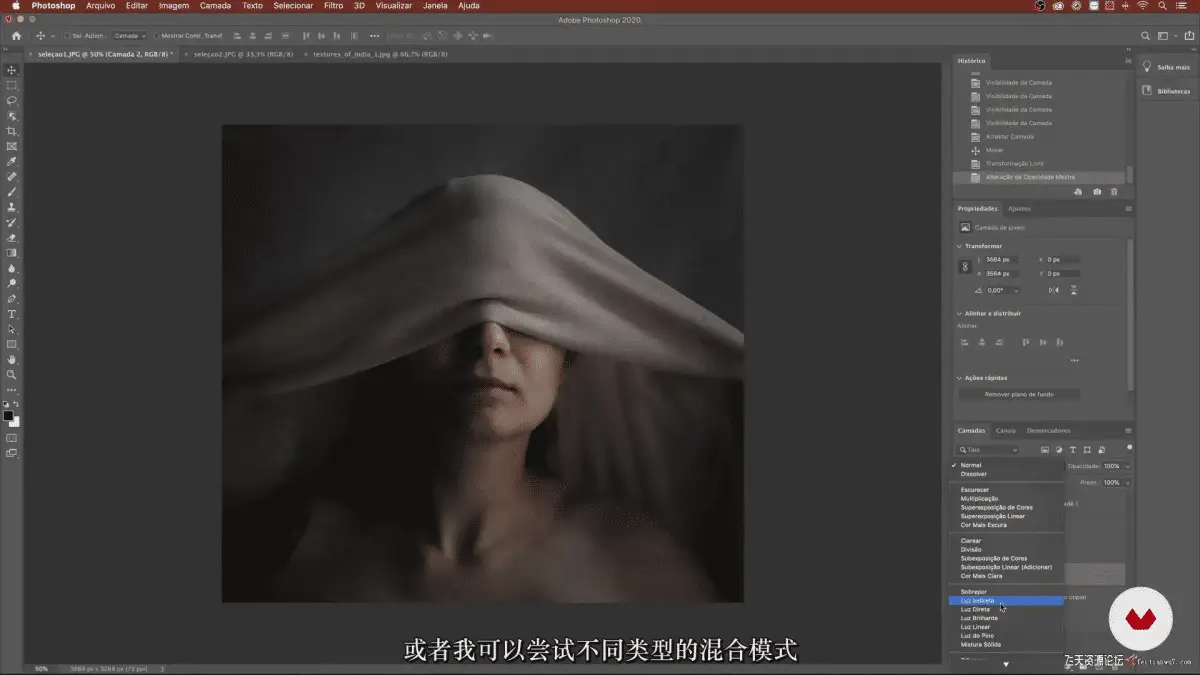Filter layers by adjustment layer icon

[x=1059, y=450]
